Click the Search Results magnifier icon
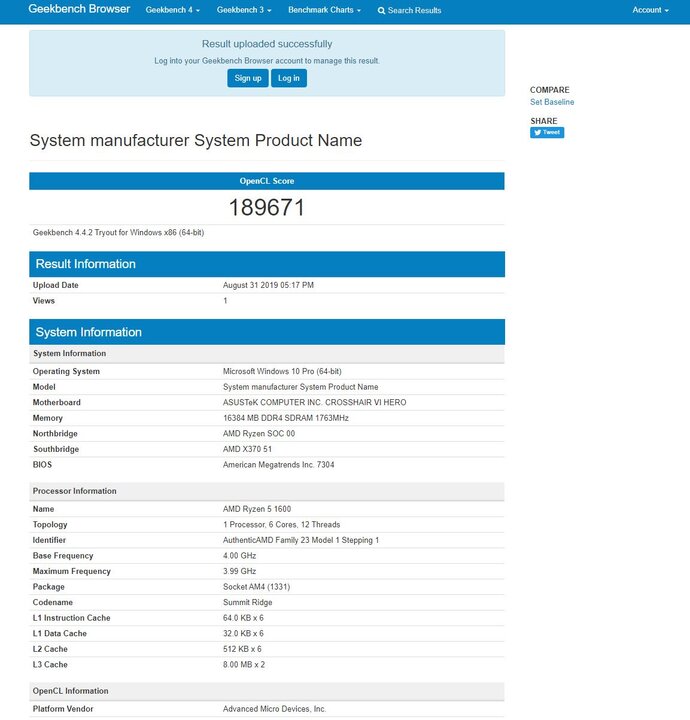 pos(381,11)
